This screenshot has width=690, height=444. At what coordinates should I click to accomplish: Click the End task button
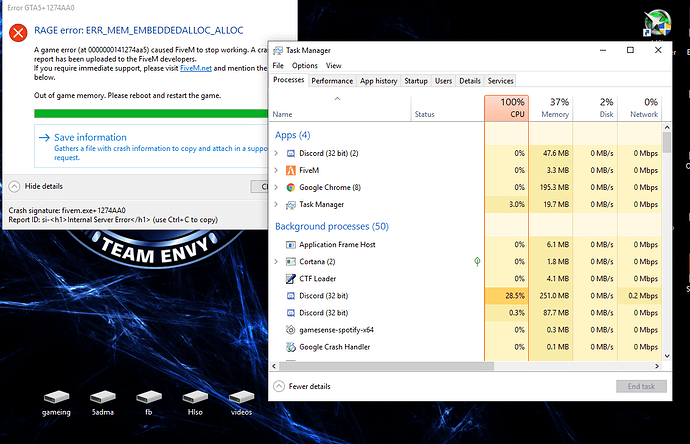tap(641, 386)
